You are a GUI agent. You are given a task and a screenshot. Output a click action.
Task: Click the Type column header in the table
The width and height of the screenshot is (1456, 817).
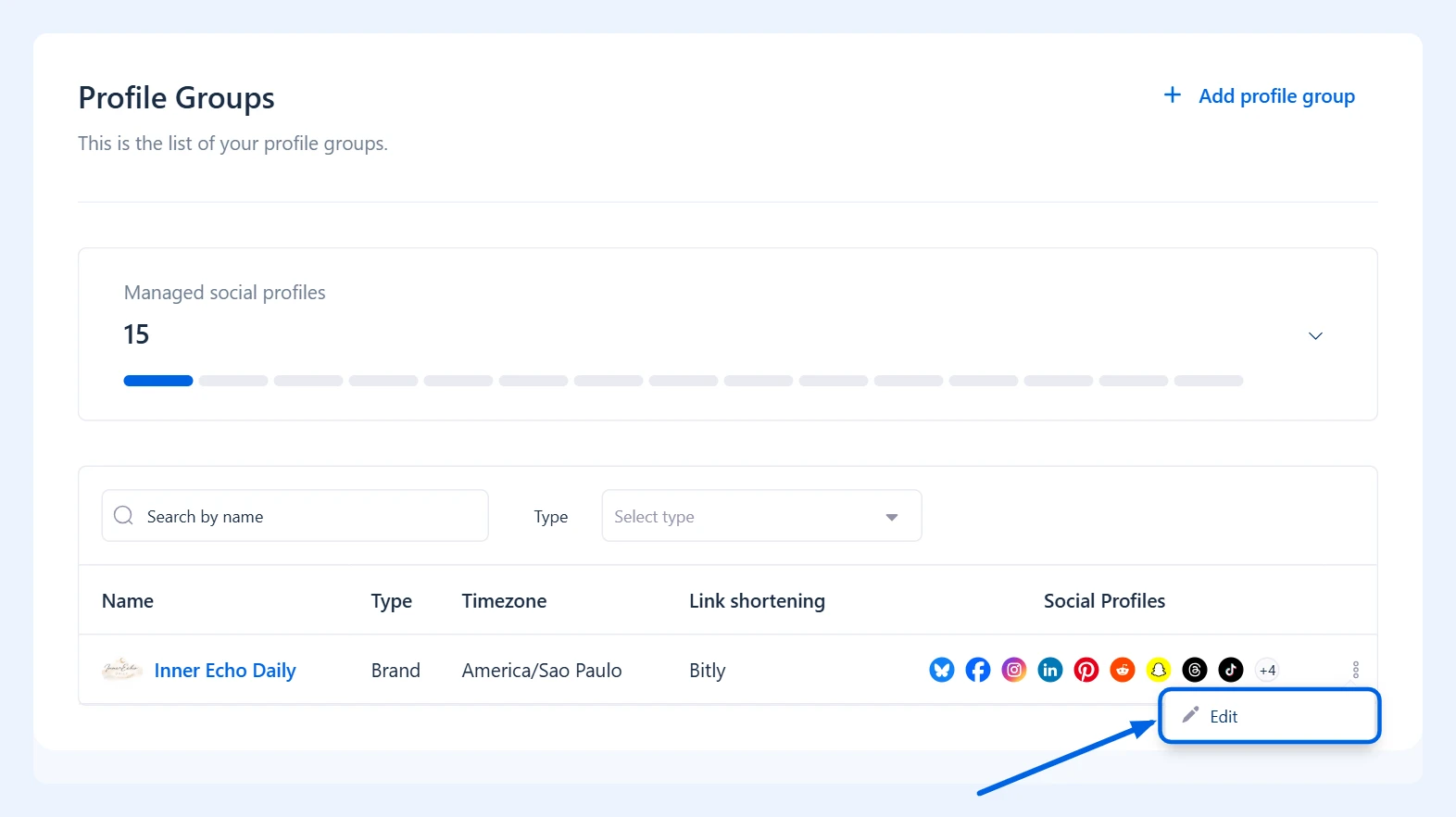392,601
